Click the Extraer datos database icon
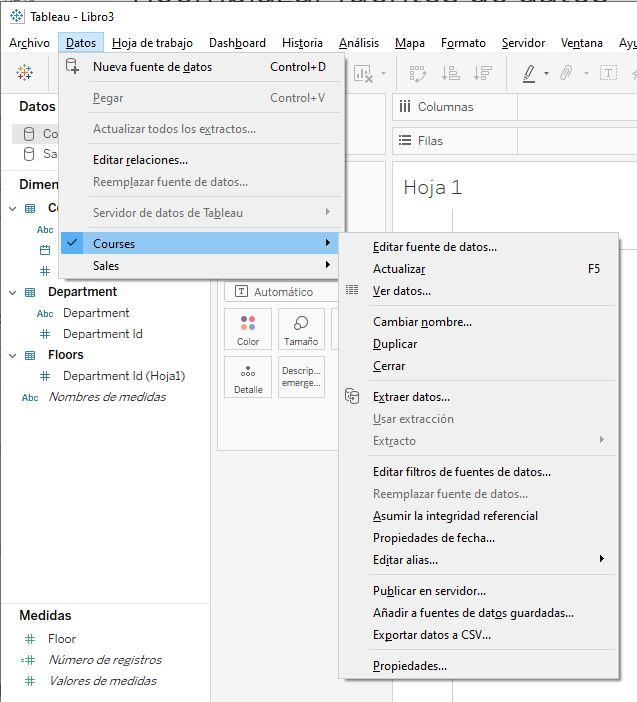 click(x=352, y=396)
